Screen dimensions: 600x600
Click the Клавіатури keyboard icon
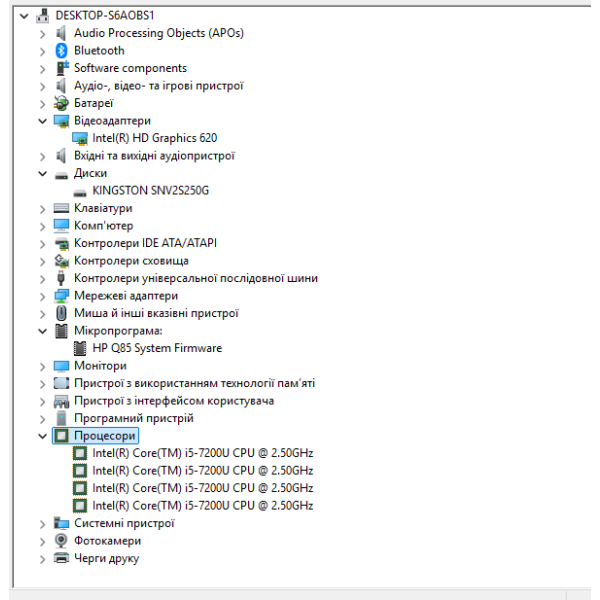click(x=61, y=208)
